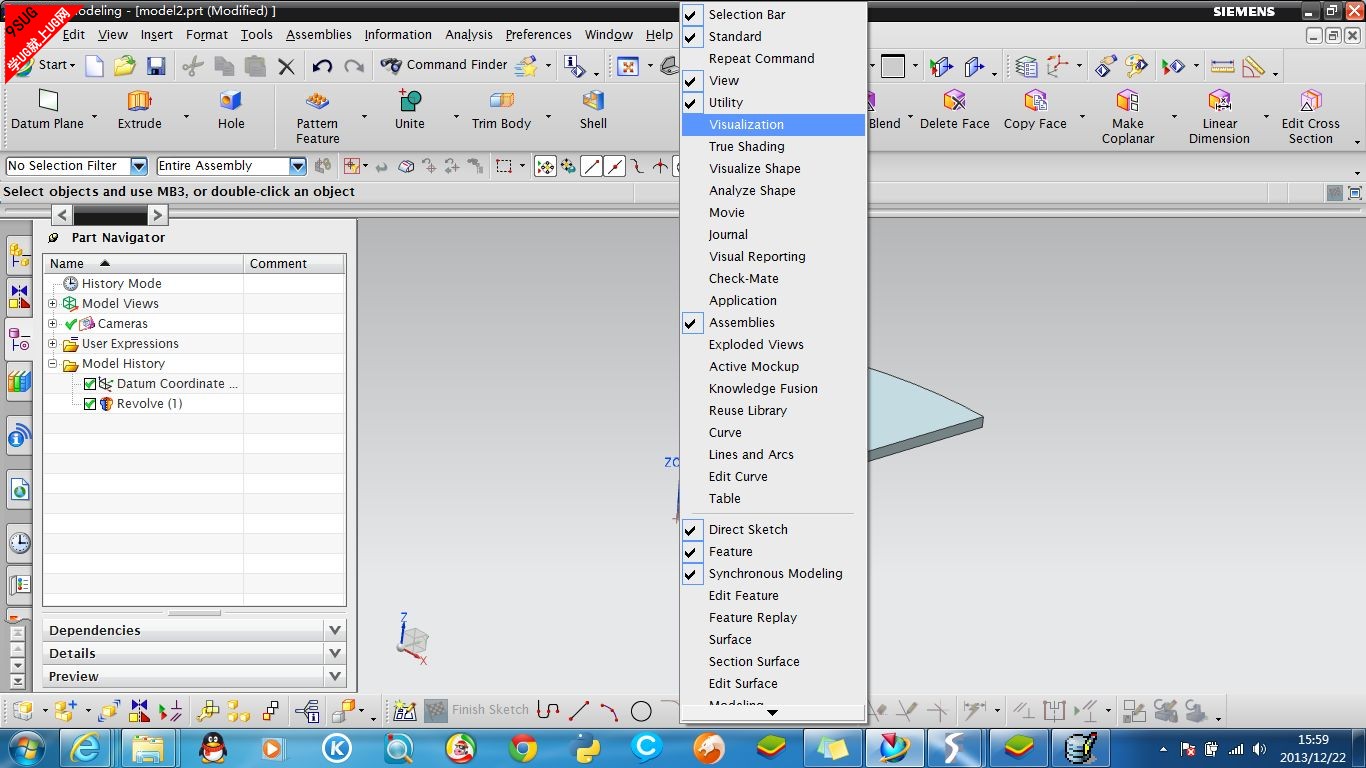Viewport: 1366px width, 768px height.
Task: Click the New file icon
Action: tap(94, 66)
